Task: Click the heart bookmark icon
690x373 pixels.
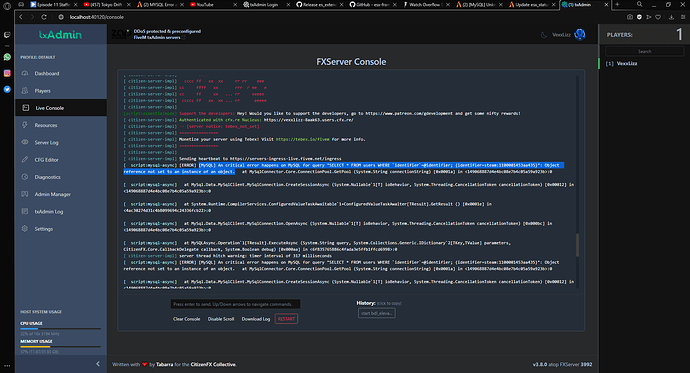Action: 658,17
